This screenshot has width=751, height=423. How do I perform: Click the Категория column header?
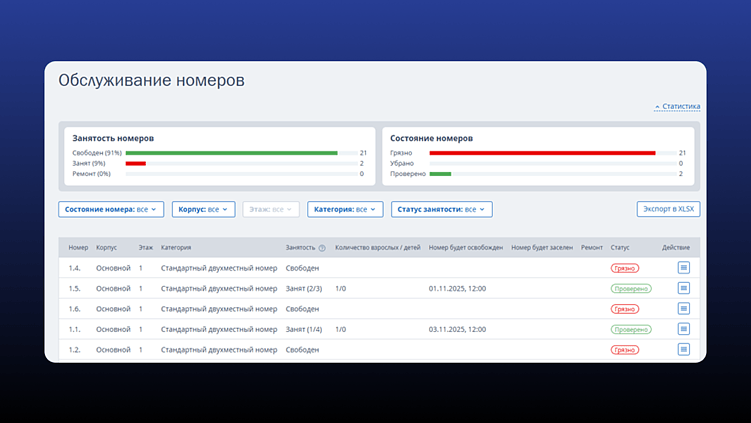point(176,248)
